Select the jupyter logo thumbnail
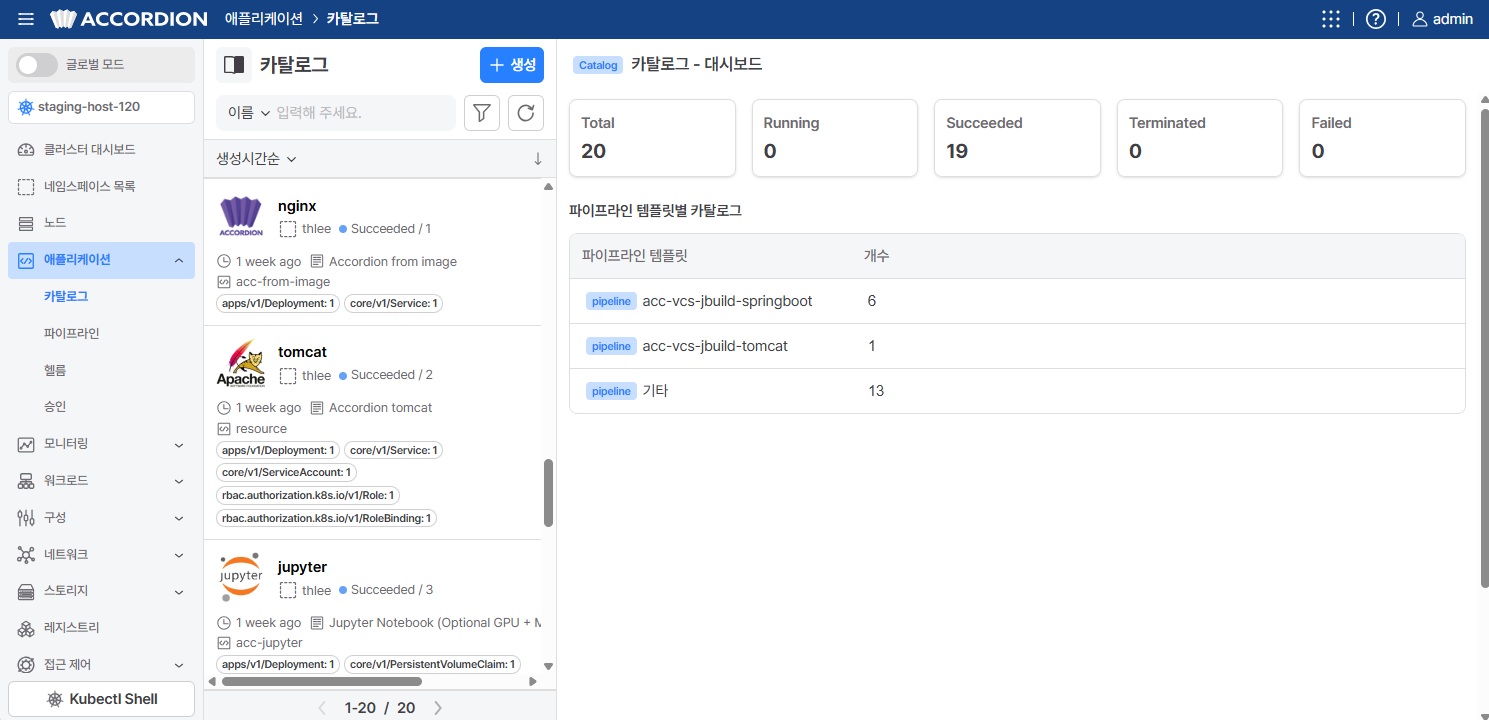 [x=241, y=577]
